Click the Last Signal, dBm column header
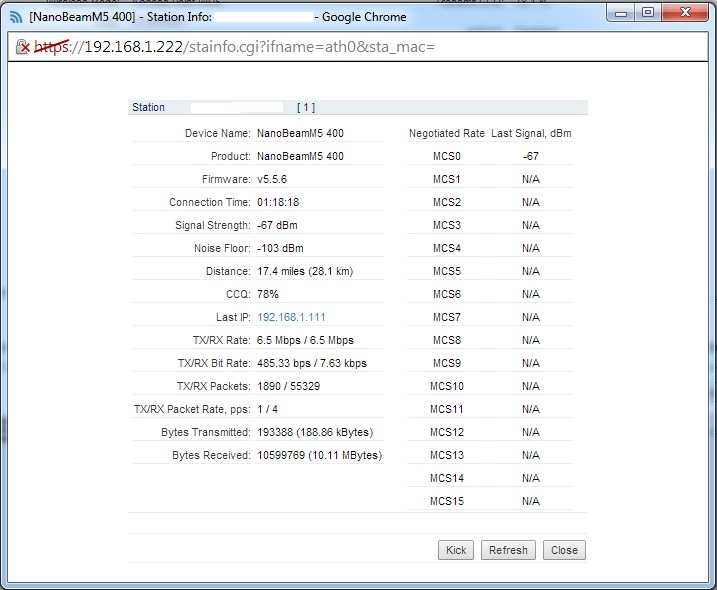Image resolution: width=717 pixels, height=590 pixels. pos(531,133)
